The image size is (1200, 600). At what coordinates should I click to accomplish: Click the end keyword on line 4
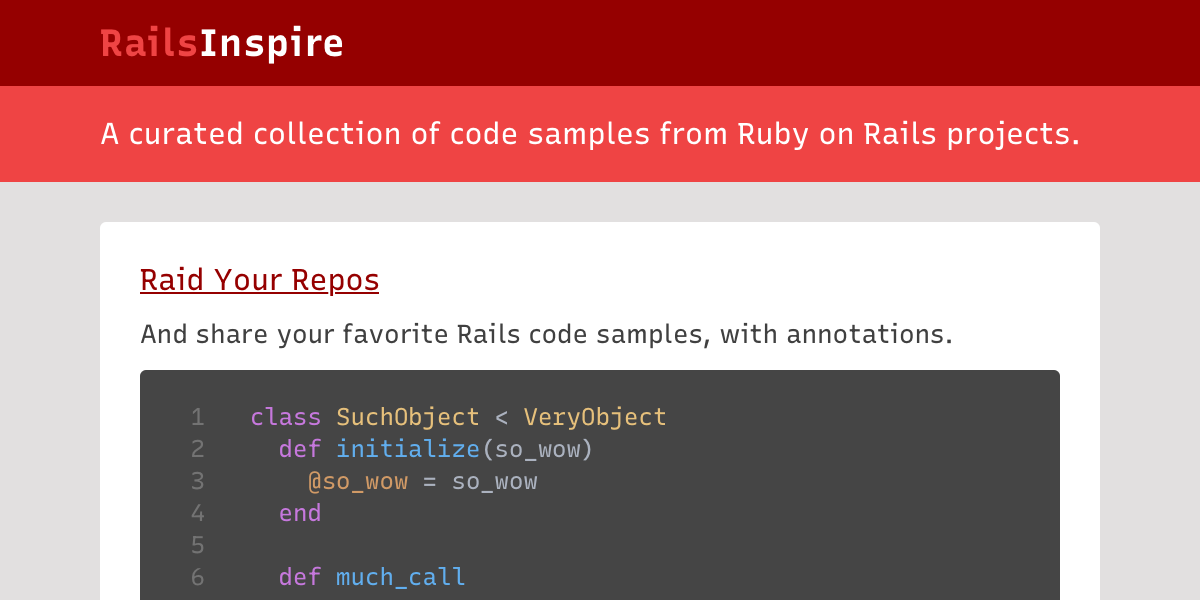(300, 513)
